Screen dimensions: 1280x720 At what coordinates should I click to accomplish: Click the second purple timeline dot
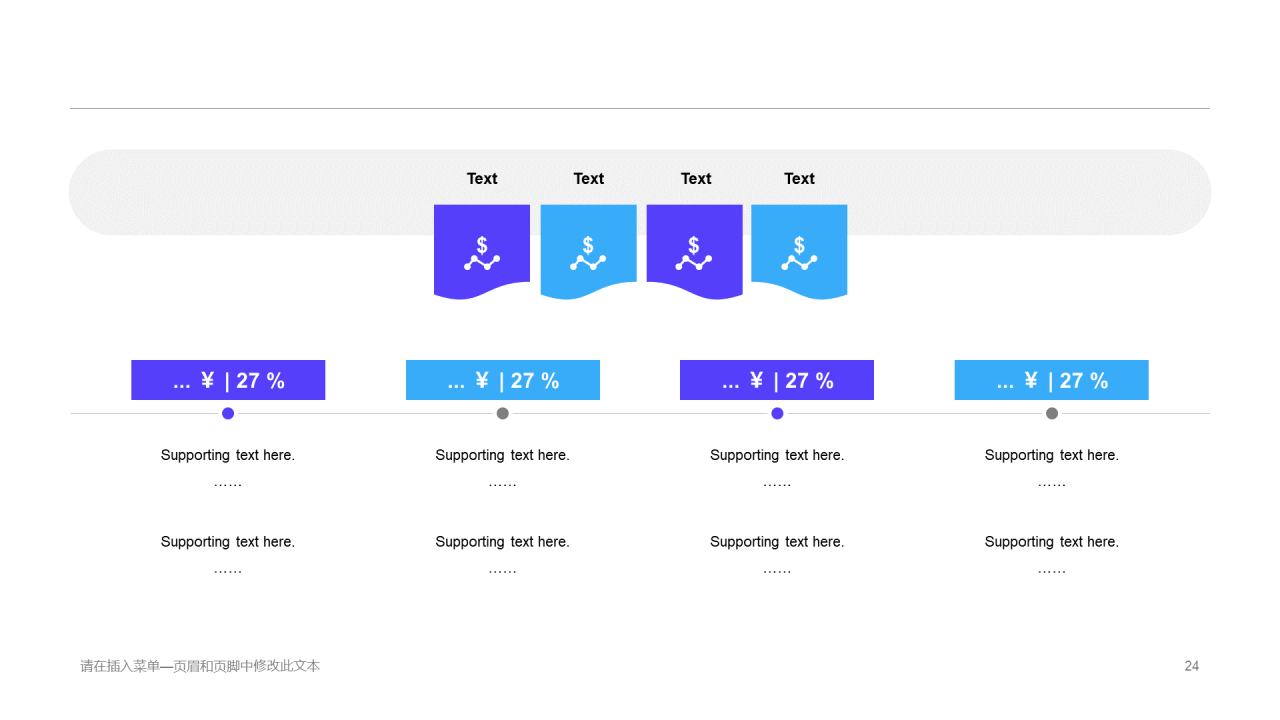(x=777, y=413)
